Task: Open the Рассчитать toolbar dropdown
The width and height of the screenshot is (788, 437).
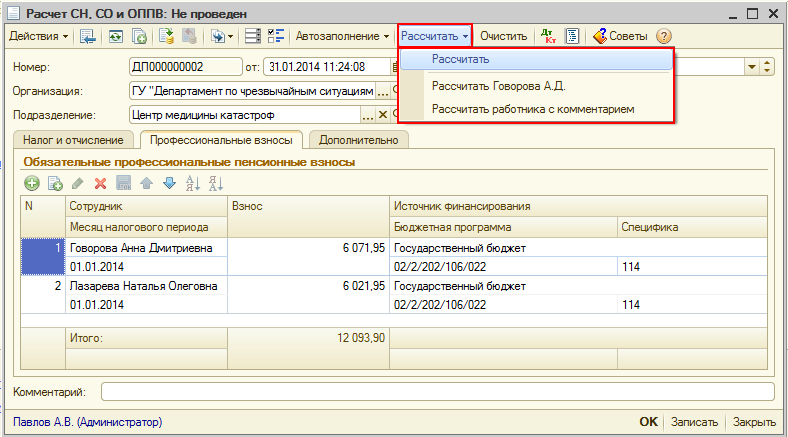Action: point(434,36)
